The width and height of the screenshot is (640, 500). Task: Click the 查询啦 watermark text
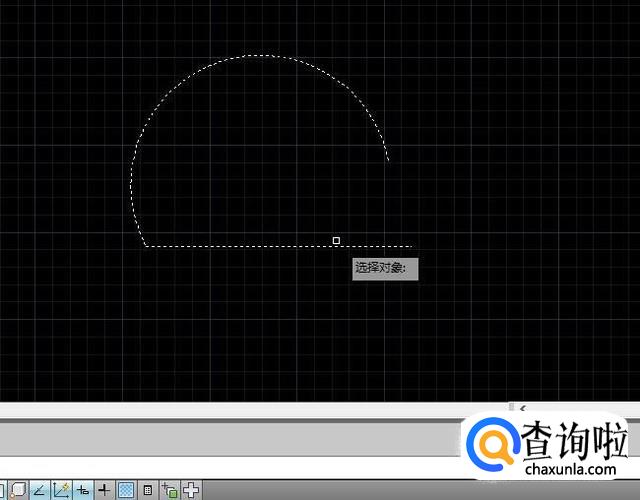[x=574, y=439]
